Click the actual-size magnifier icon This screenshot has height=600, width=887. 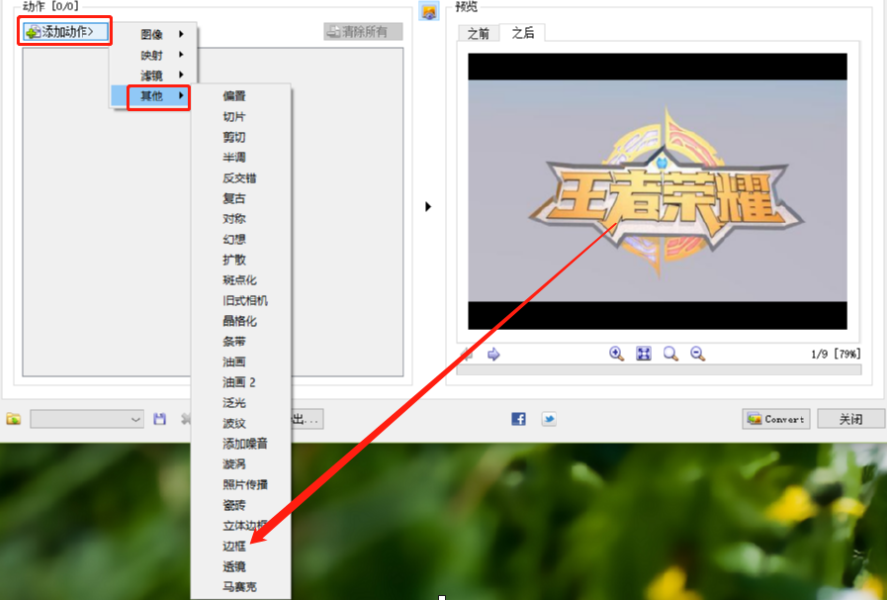click(x=671, y=354)
